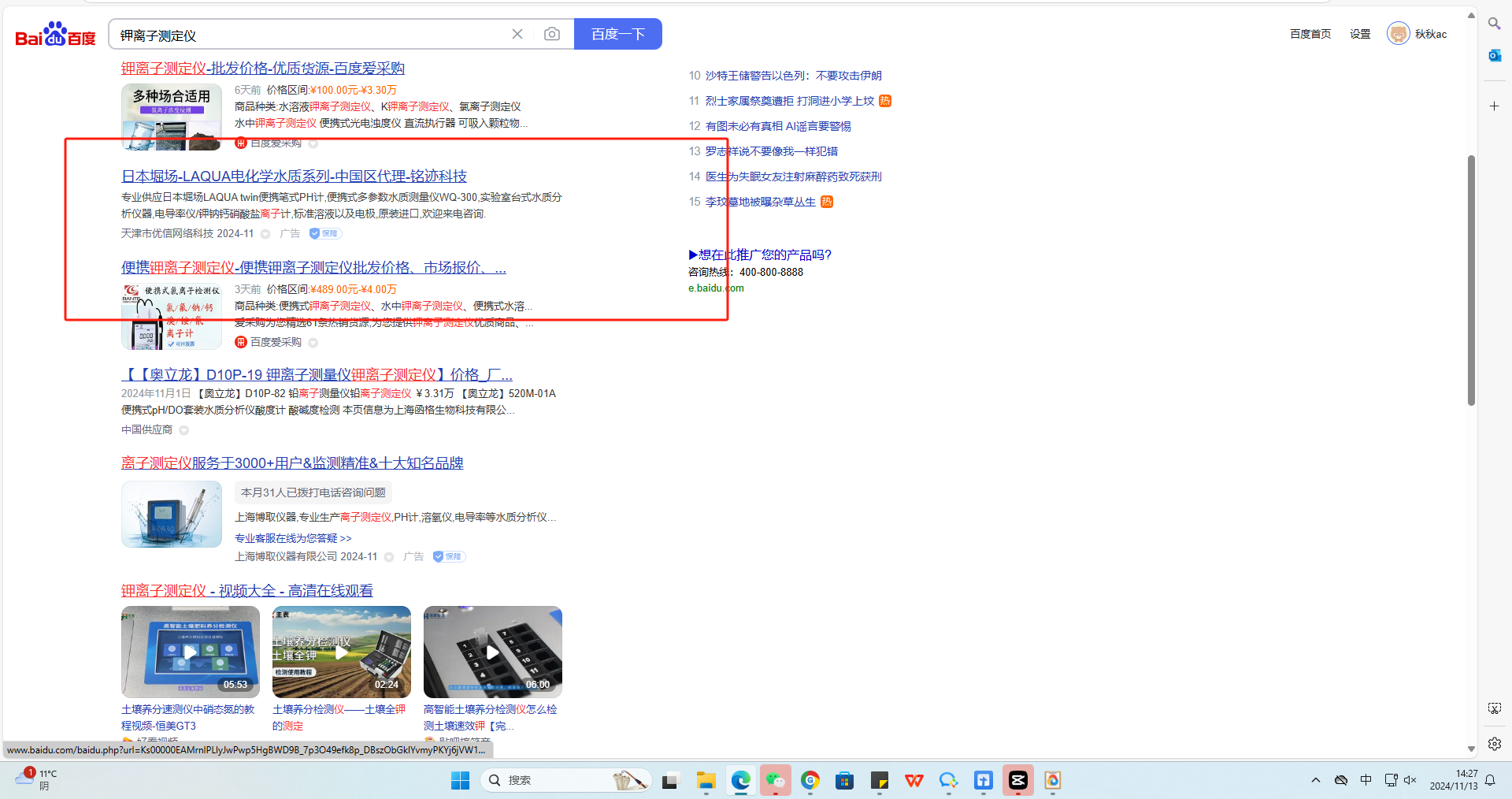Viewport: 1512px width, 799px height.
Task: Add a sidebar app with plus icon
Action: 1494,106
